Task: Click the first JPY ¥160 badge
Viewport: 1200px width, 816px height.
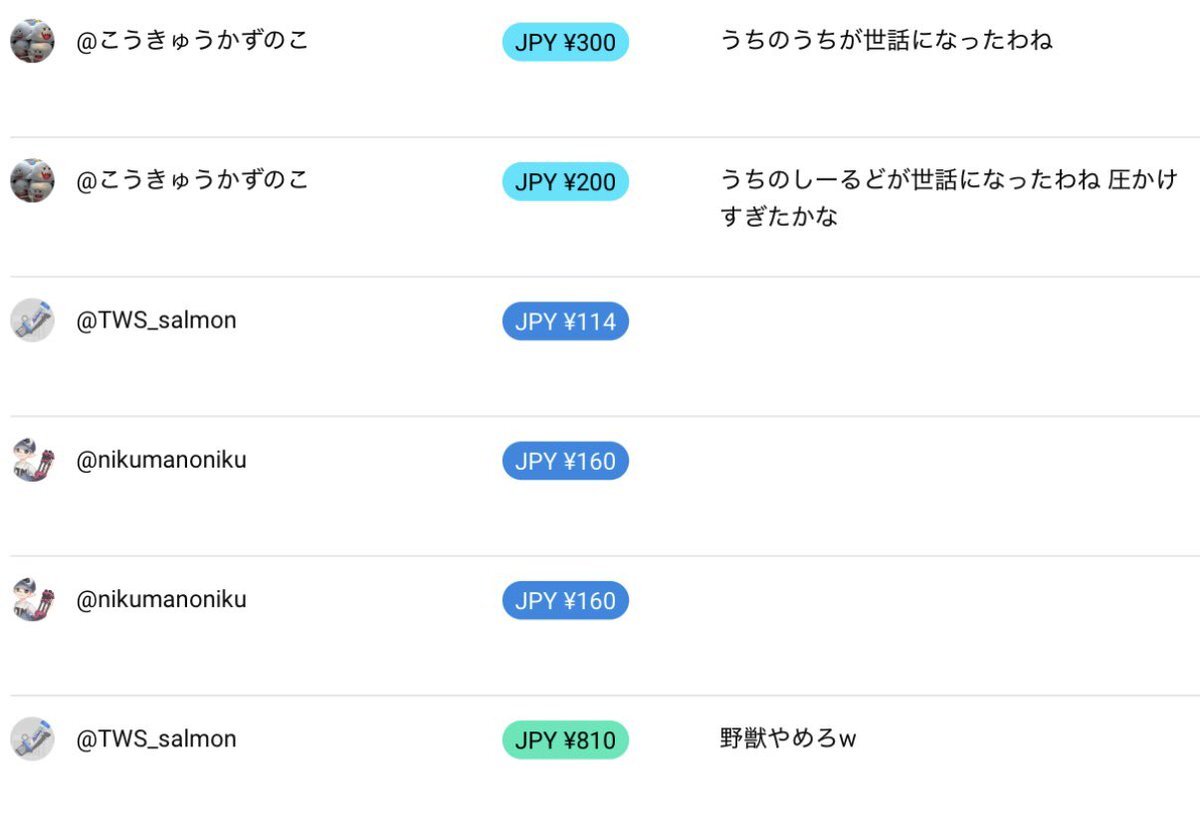Action: click(x=565, y=461)
